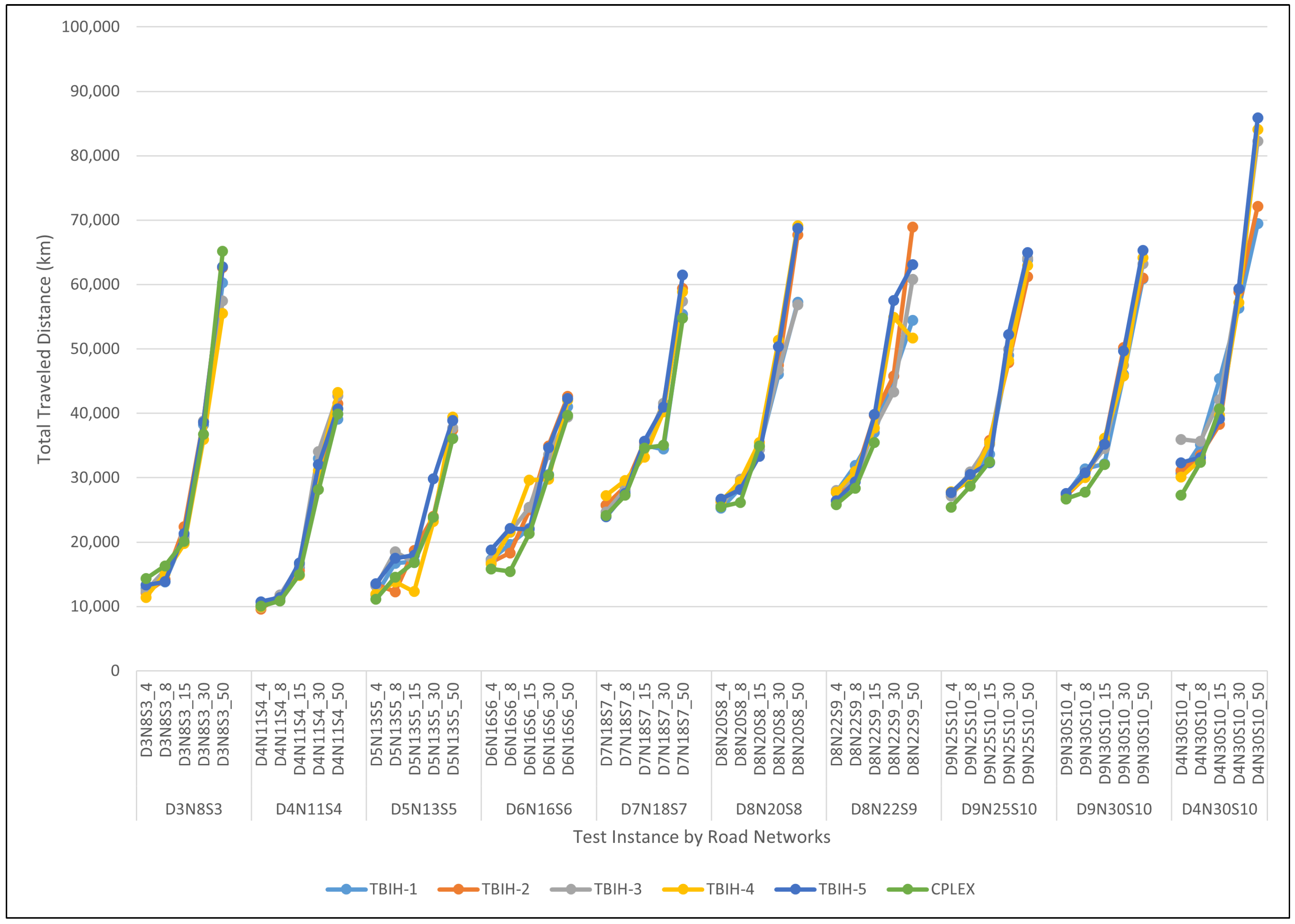The height and width of the screenshot is (924, 1295).
Task: Click the D3N8S3 road network group label
Action: [194, 809]
